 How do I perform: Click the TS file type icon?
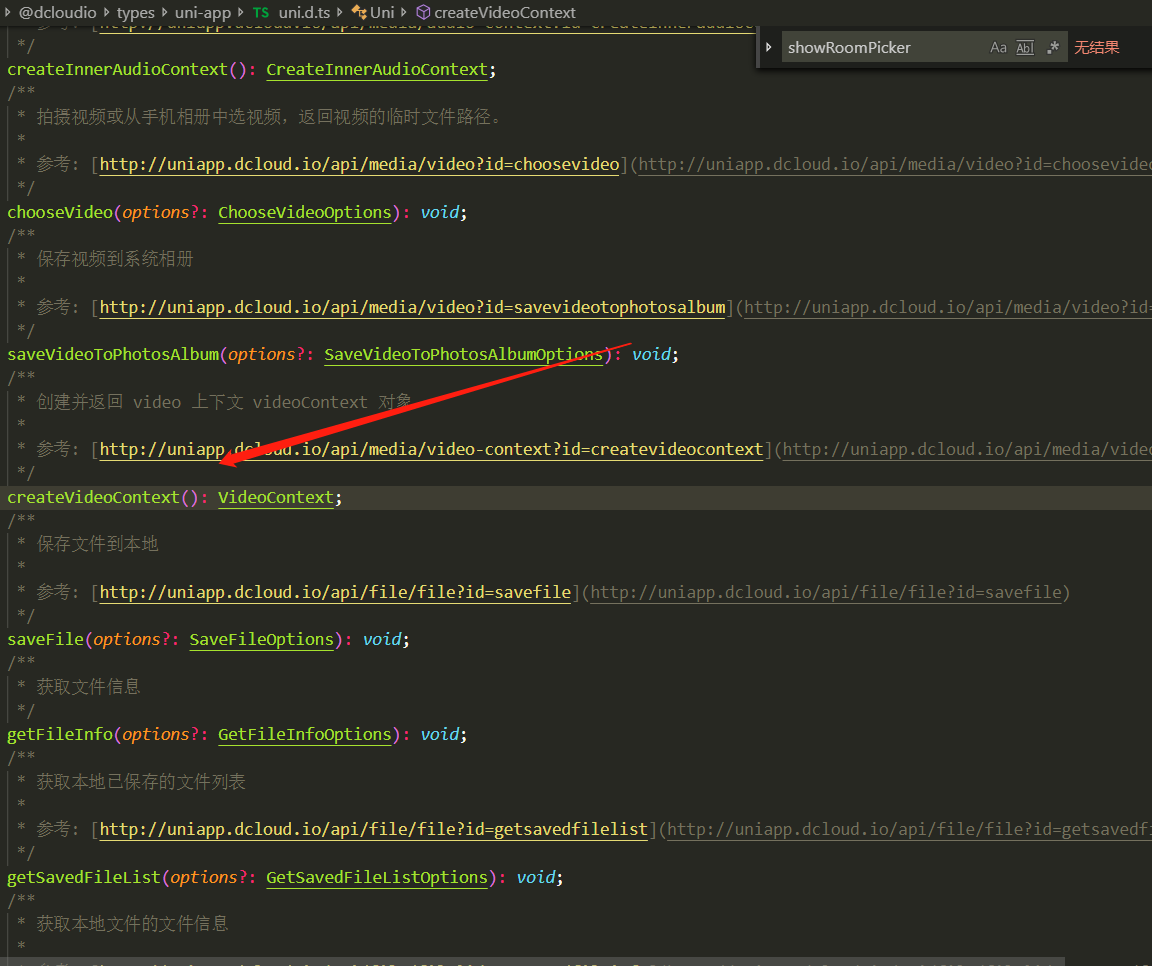[261, 13]
